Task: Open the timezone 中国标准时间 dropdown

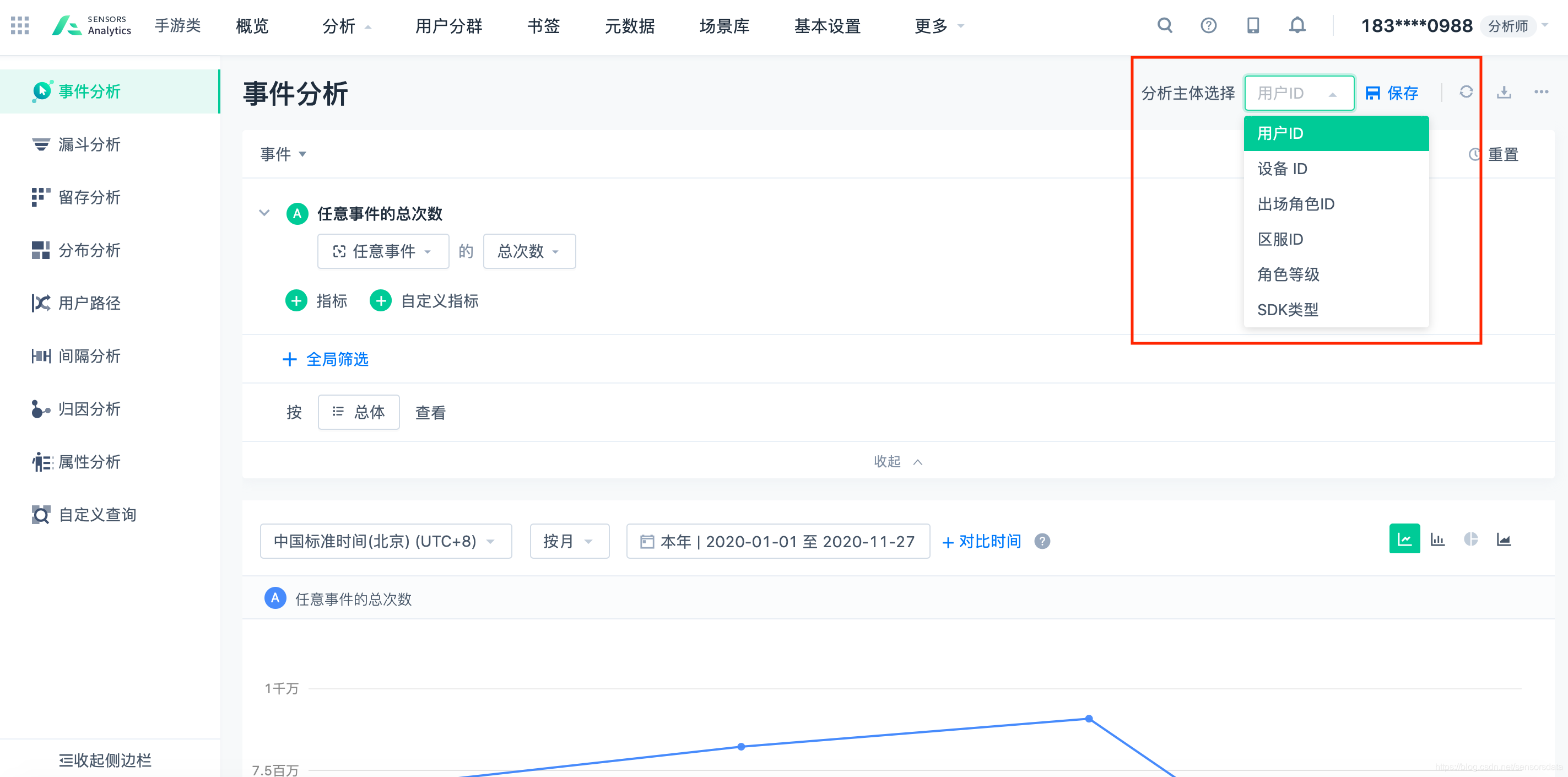Action: [x=386, y=541]
